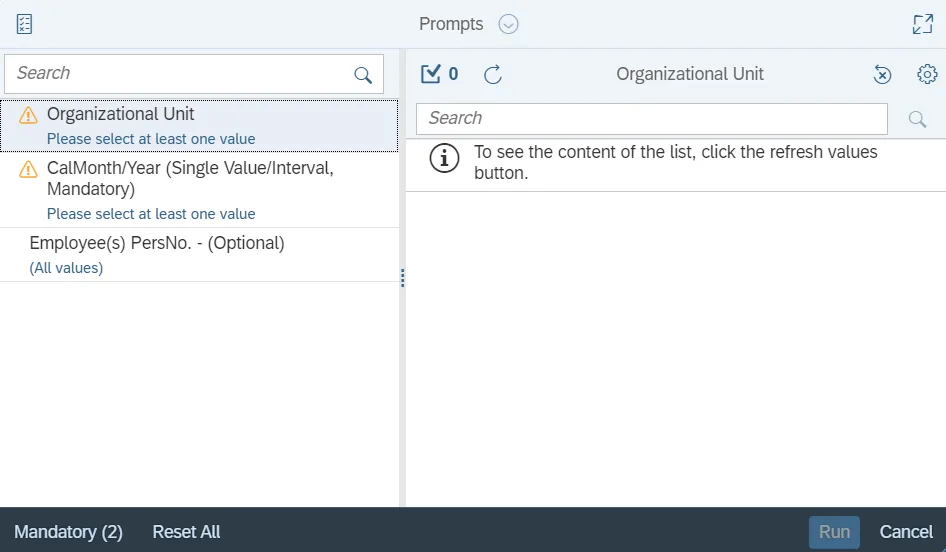Screen dimensions: 946x552
Task: Click the warning icon beside Organizational Unit
Action: tap(29, 115)
